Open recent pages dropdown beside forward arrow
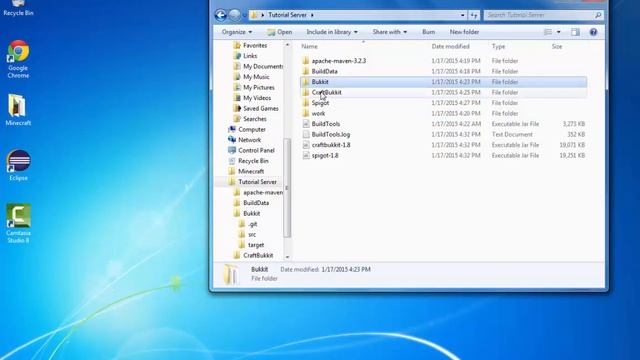This screenshot has width=640, height=360. pyautogui.click(x=244, y=15)
